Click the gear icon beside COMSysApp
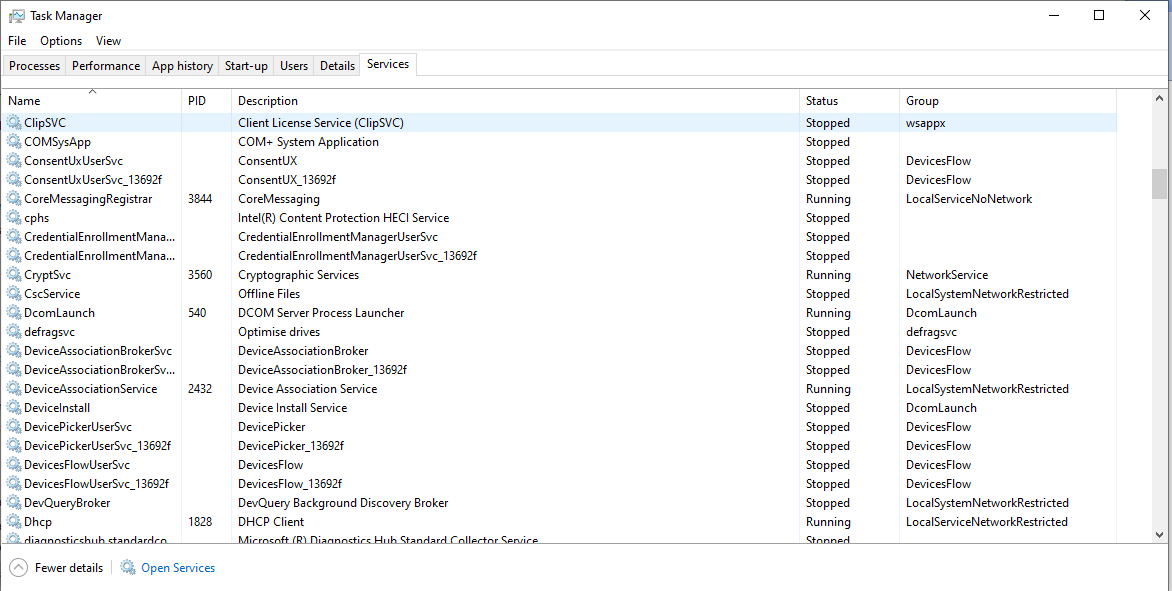Viewport: 1172px width, 591px height. (13, 141)
